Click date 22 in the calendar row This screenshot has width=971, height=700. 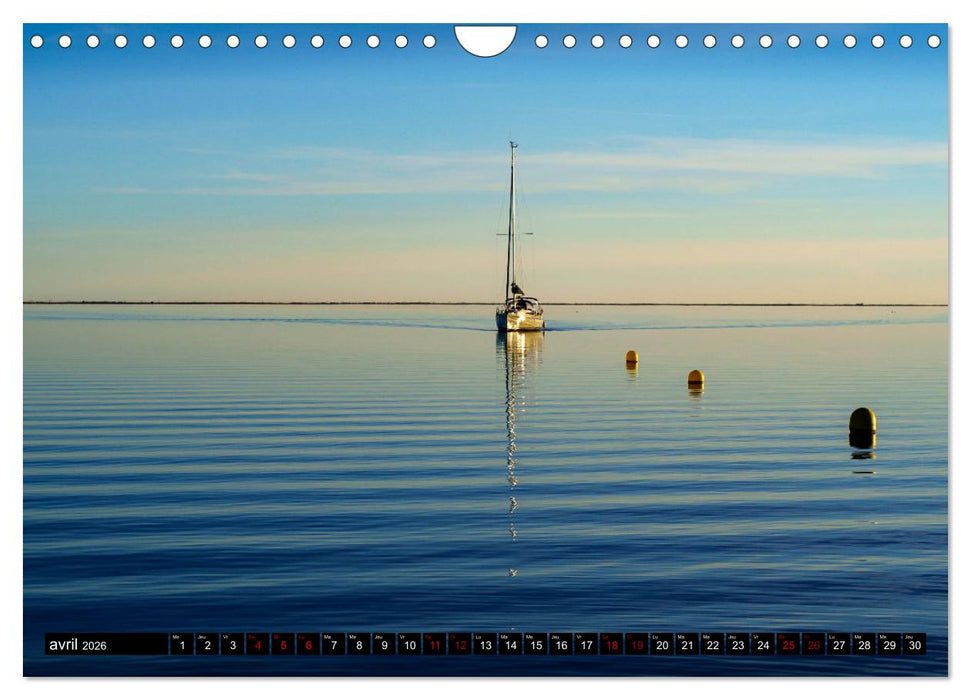(712, 646)
